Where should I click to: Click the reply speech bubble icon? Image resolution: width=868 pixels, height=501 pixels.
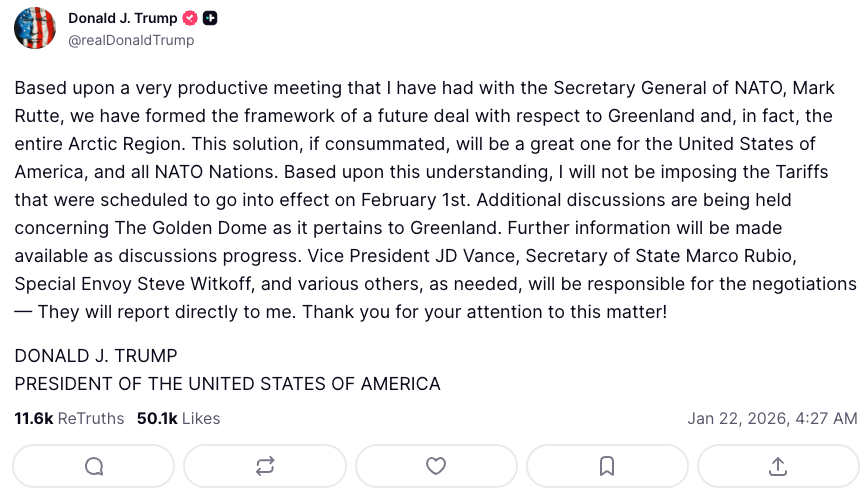coord(94,466)
